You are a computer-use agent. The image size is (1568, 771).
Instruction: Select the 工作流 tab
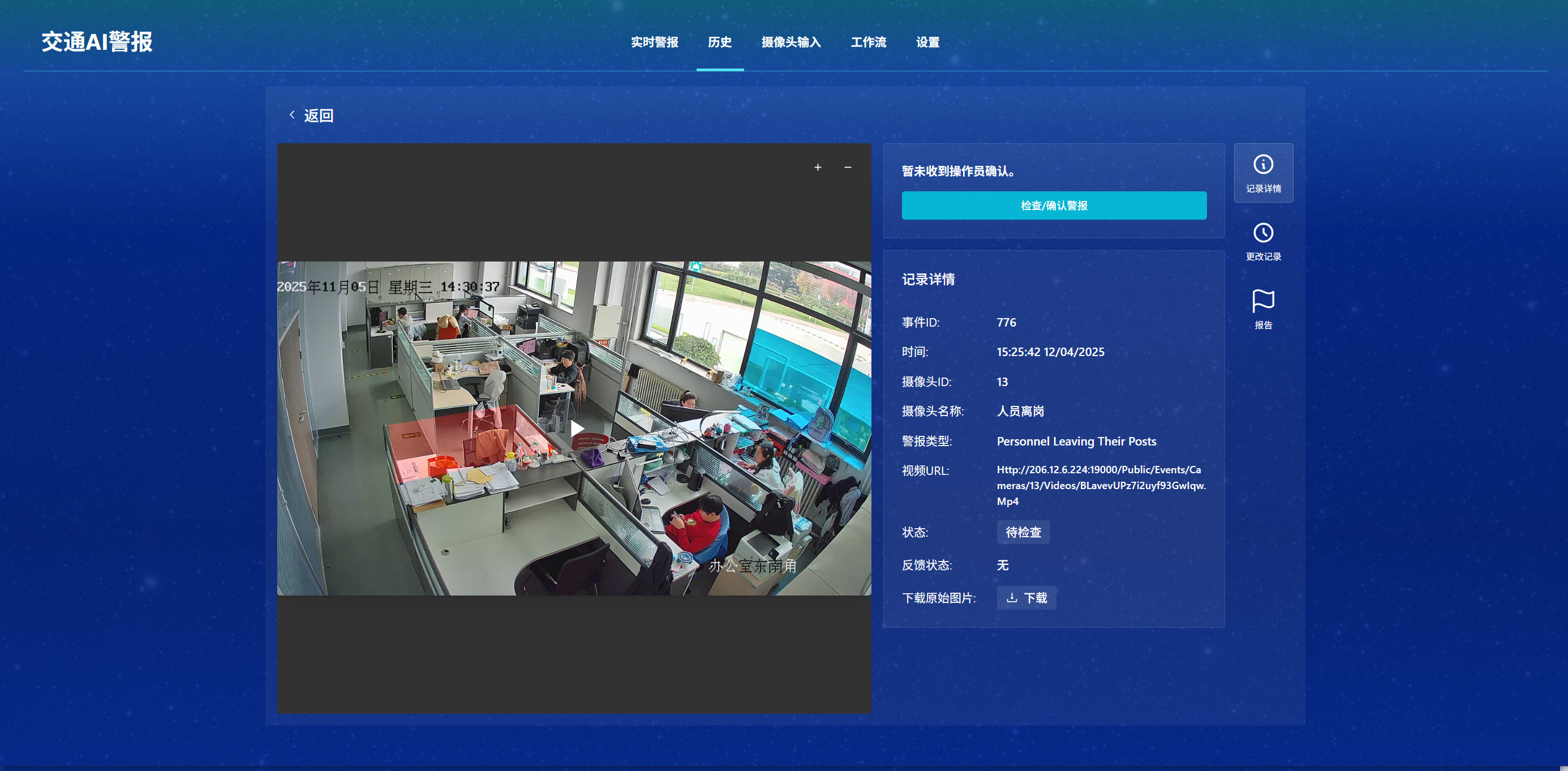pyautogui.click(x=868, y=42)
